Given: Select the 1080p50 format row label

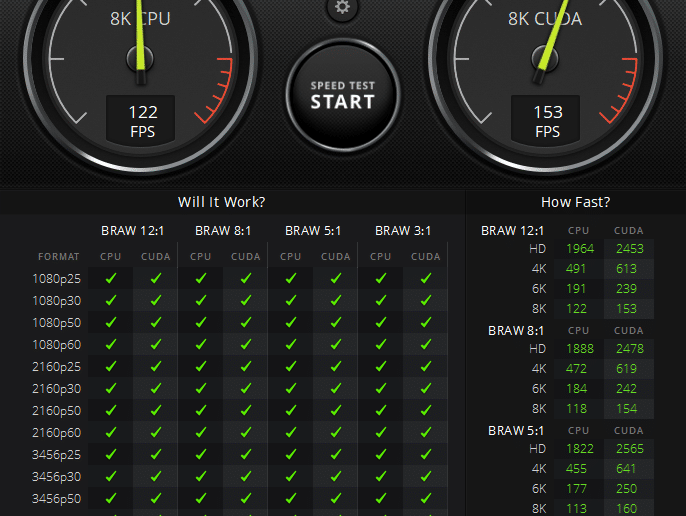Looking at the screenshot, I should click(x=56, y=323).
